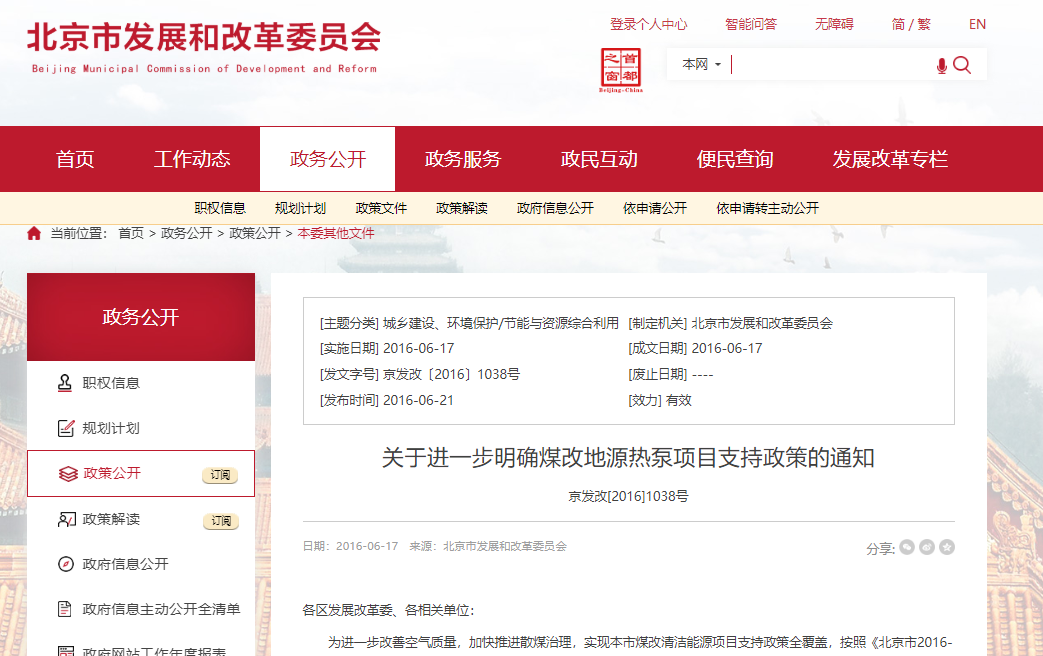The width and height of the screenshot is (1043, 656).
Task: Click the 规划计划 sidebar edit icon
Action: tap(65, 428)
